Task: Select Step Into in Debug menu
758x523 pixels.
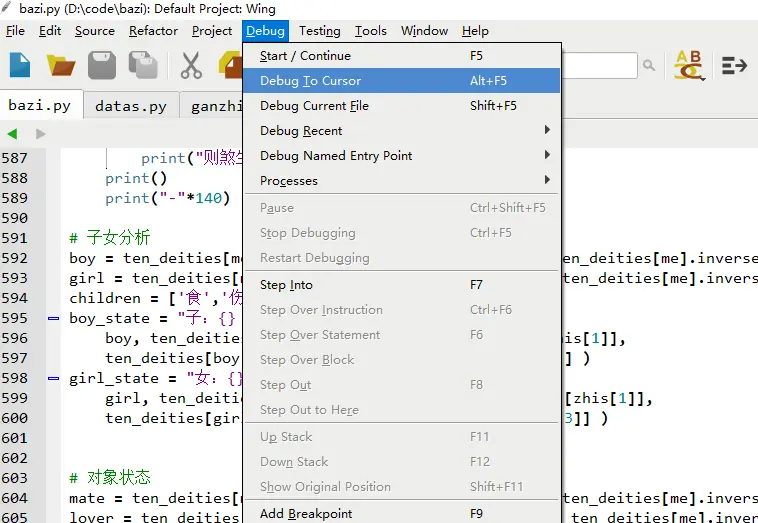Action: tap(402, 285)
